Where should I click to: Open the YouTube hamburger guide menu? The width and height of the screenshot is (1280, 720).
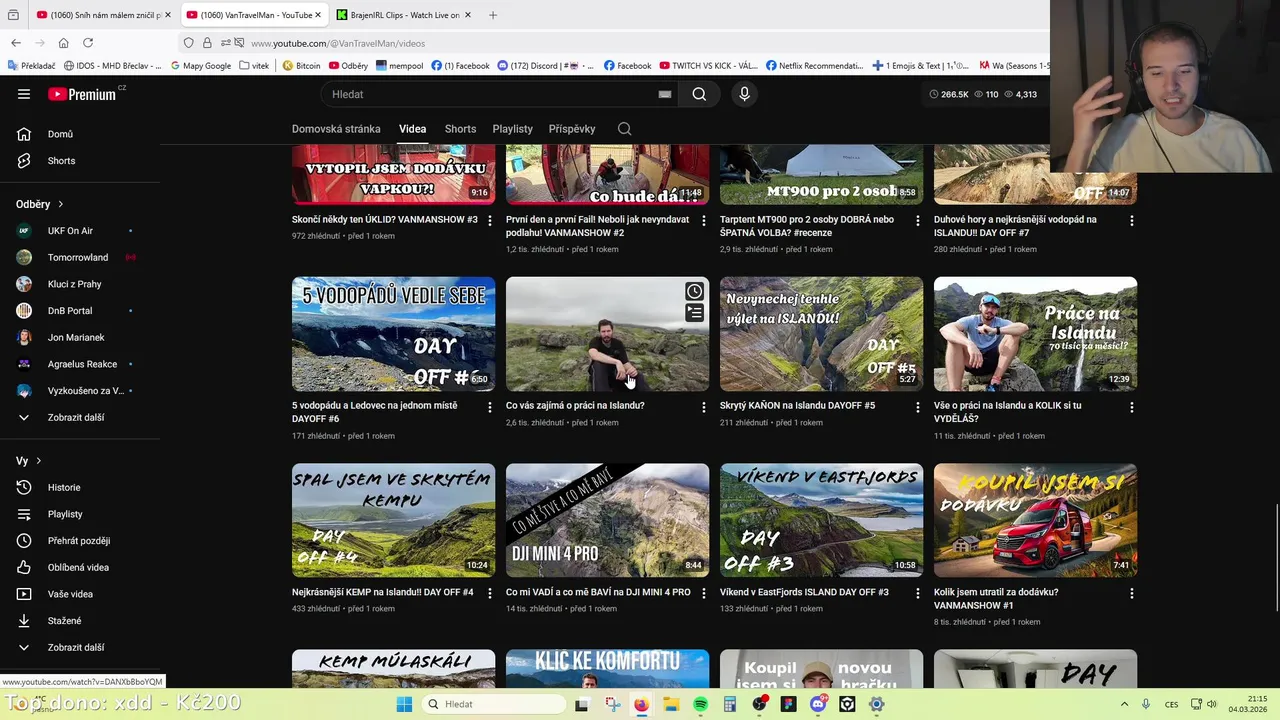point(24,94)
